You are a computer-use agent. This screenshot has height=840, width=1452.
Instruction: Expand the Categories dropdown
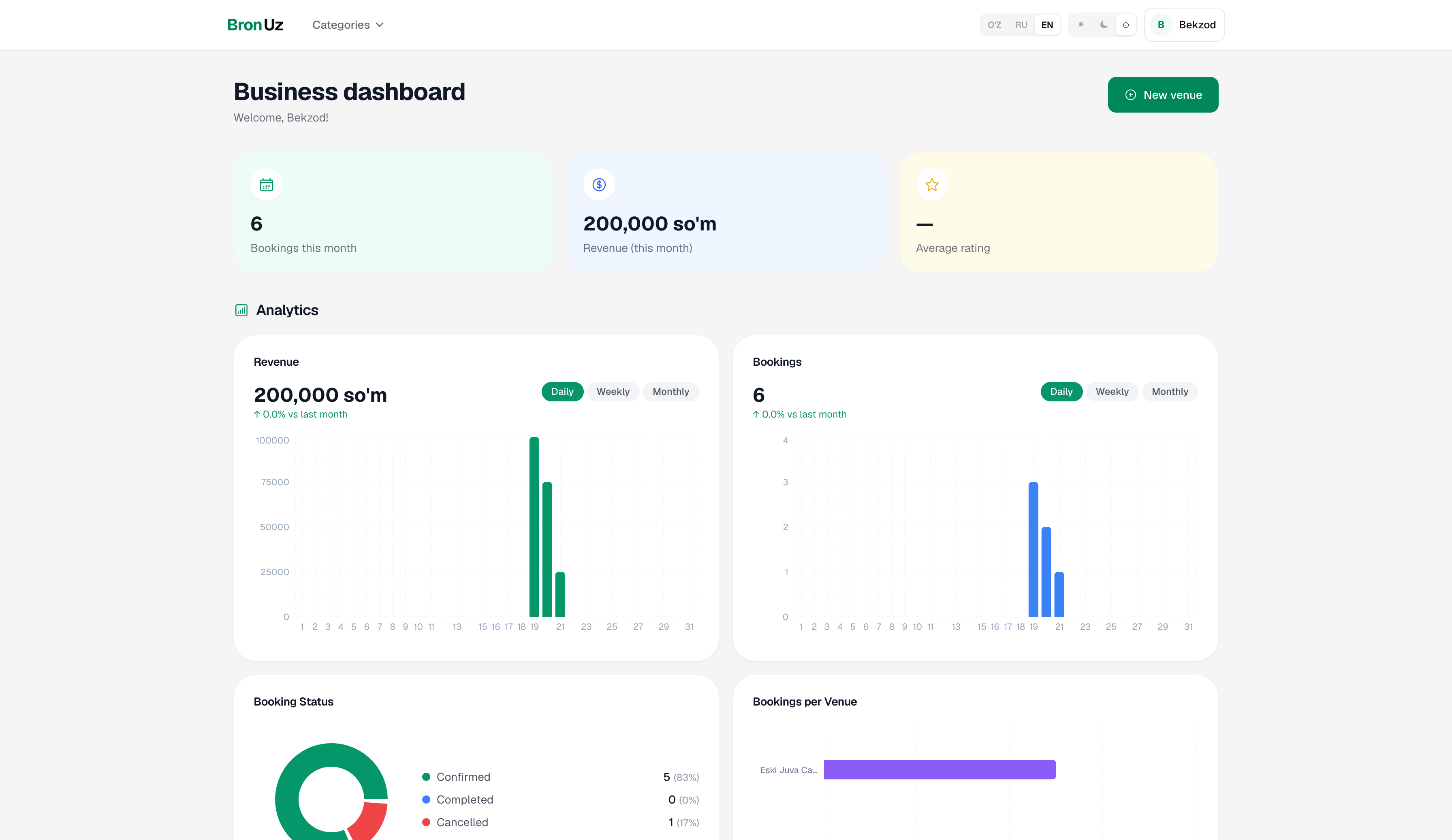pyautogui.click(x=348, y=25)
